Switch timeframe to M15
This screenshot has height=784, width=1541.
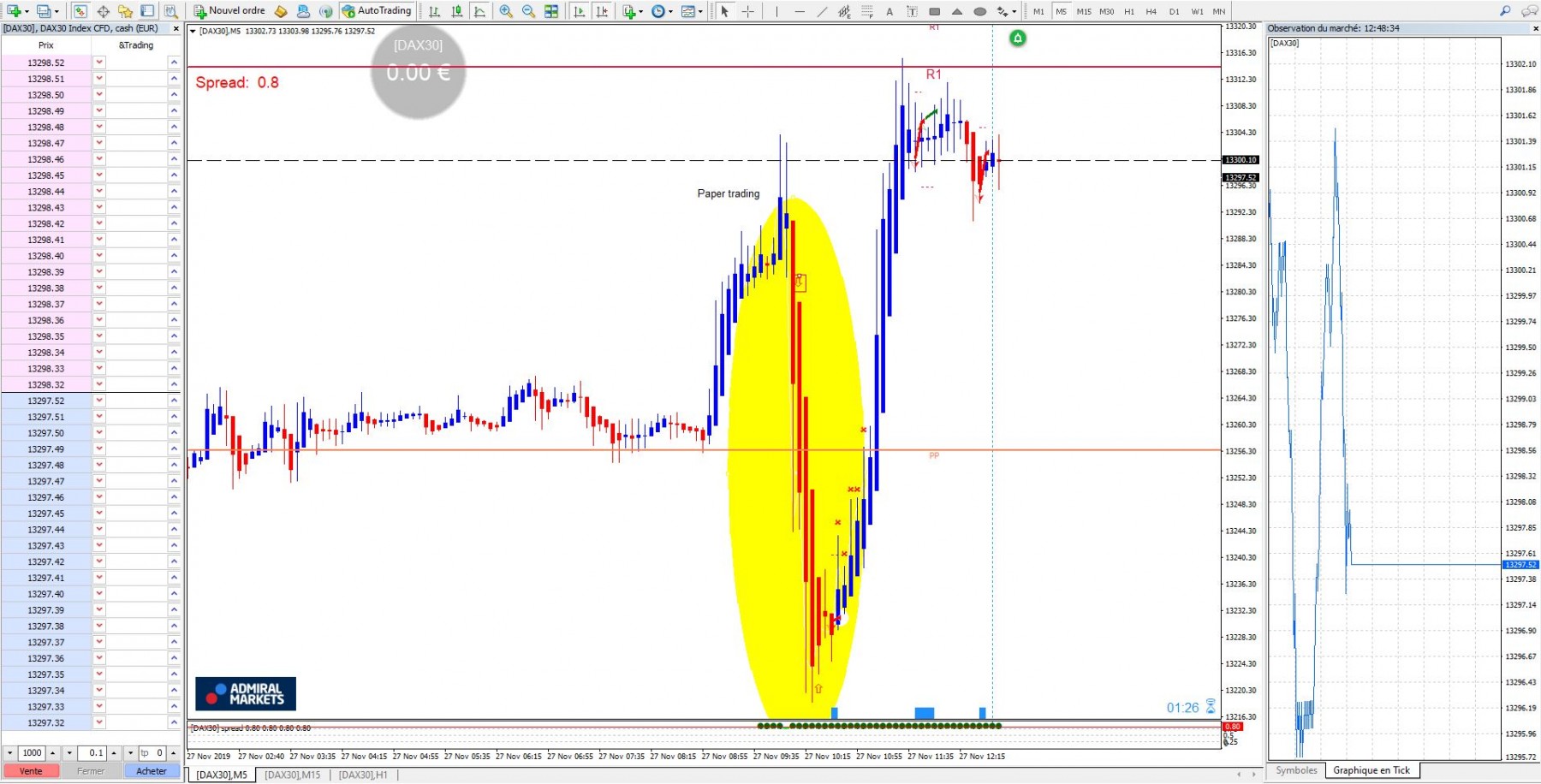tap(1084, 11)
